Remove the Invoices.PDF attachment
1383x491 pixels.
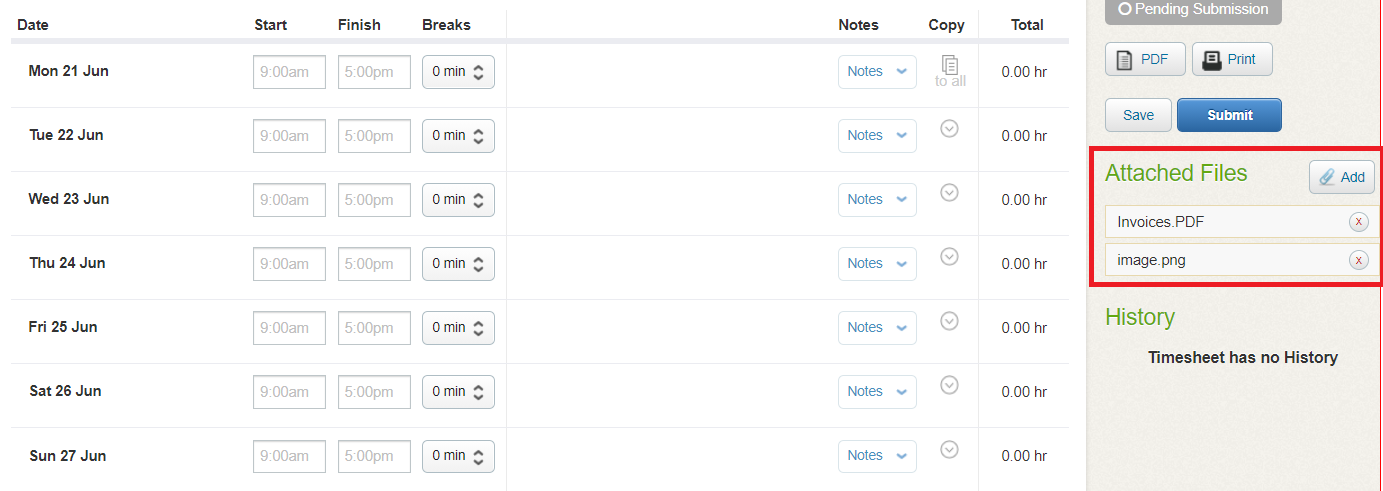1358,222
